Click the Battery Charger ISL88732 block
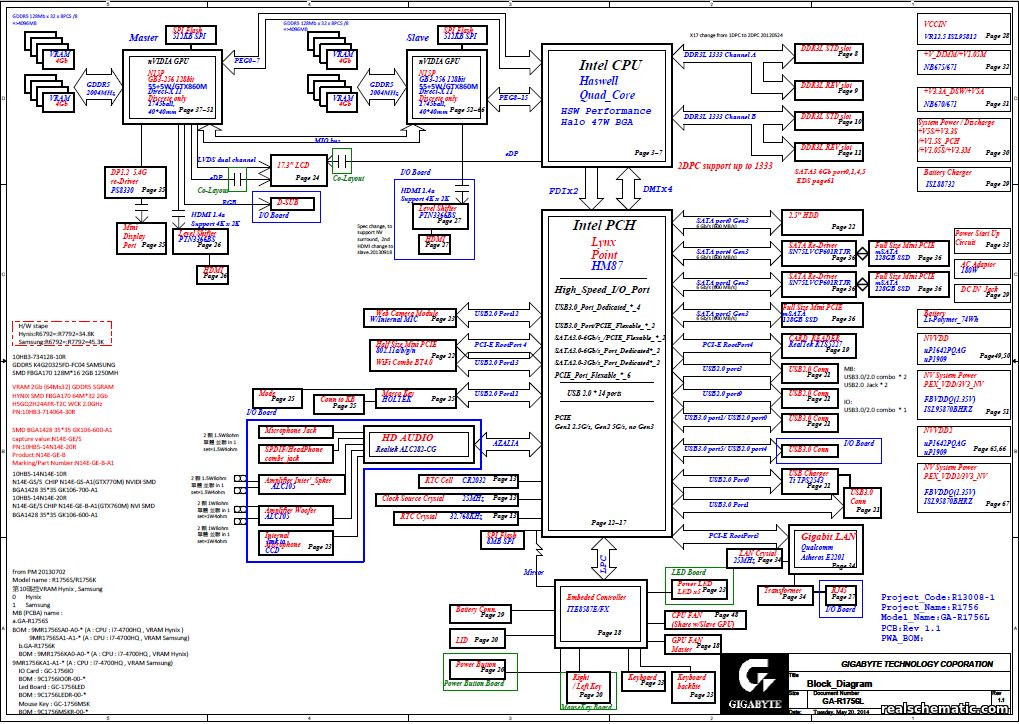The height and width of the screenshot is (724, 1019). coord(964,178)
